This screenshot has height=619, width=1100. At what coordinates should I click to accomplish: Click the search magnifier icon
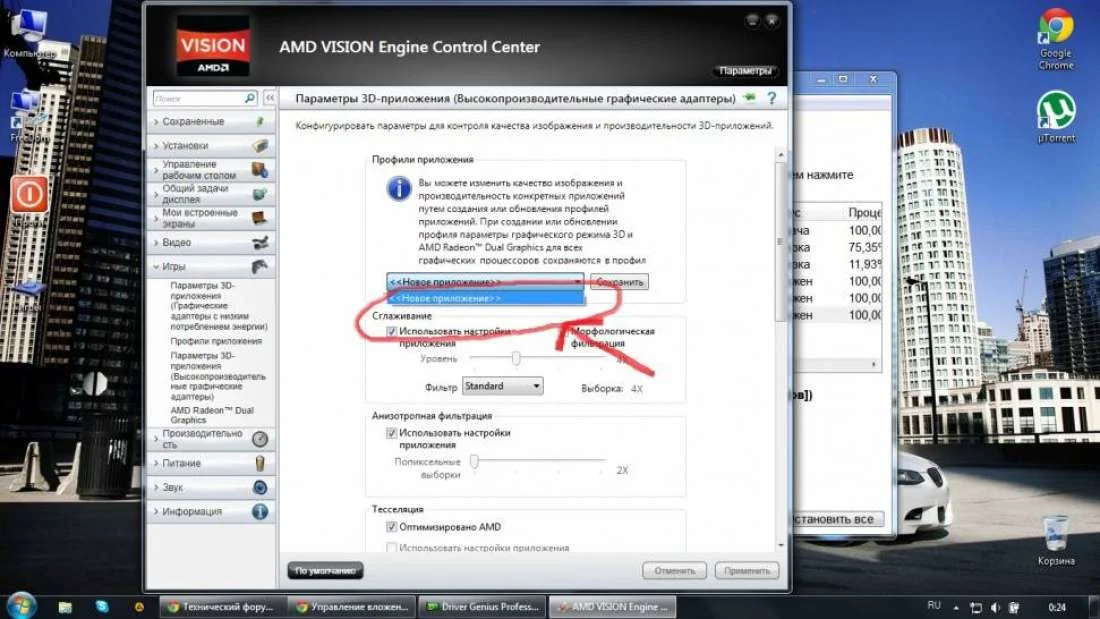point(250,98)
